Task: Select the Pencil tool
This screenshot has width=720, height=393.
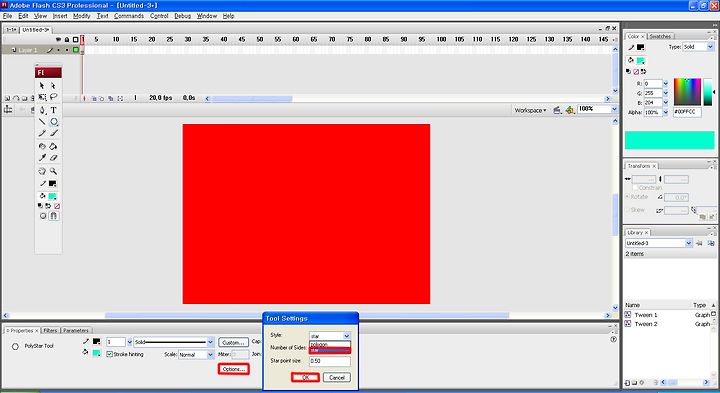Action: 42,133
